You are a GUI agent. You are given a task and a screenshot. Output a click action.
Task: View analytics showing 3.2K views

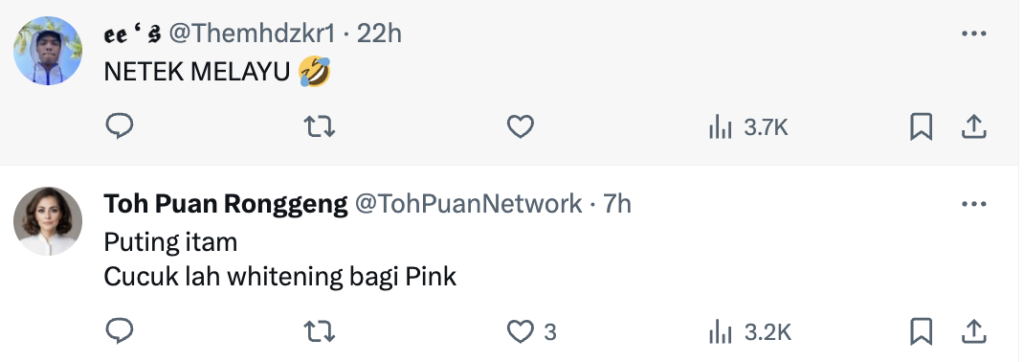tap(750, 333)
